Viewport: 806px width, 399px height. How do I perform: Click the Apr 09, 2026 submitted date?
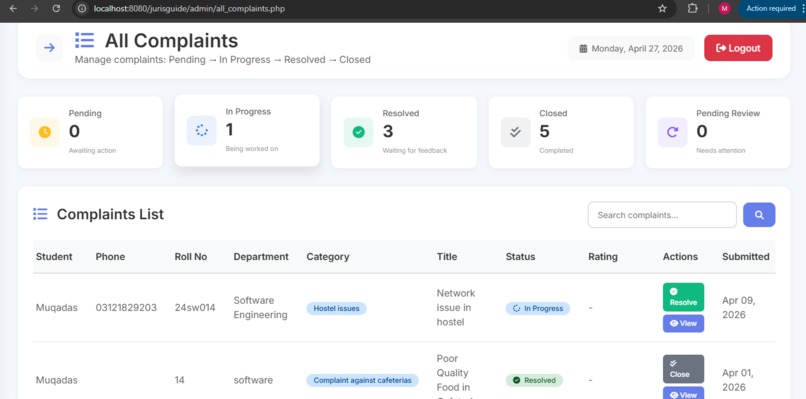point(739,307)
